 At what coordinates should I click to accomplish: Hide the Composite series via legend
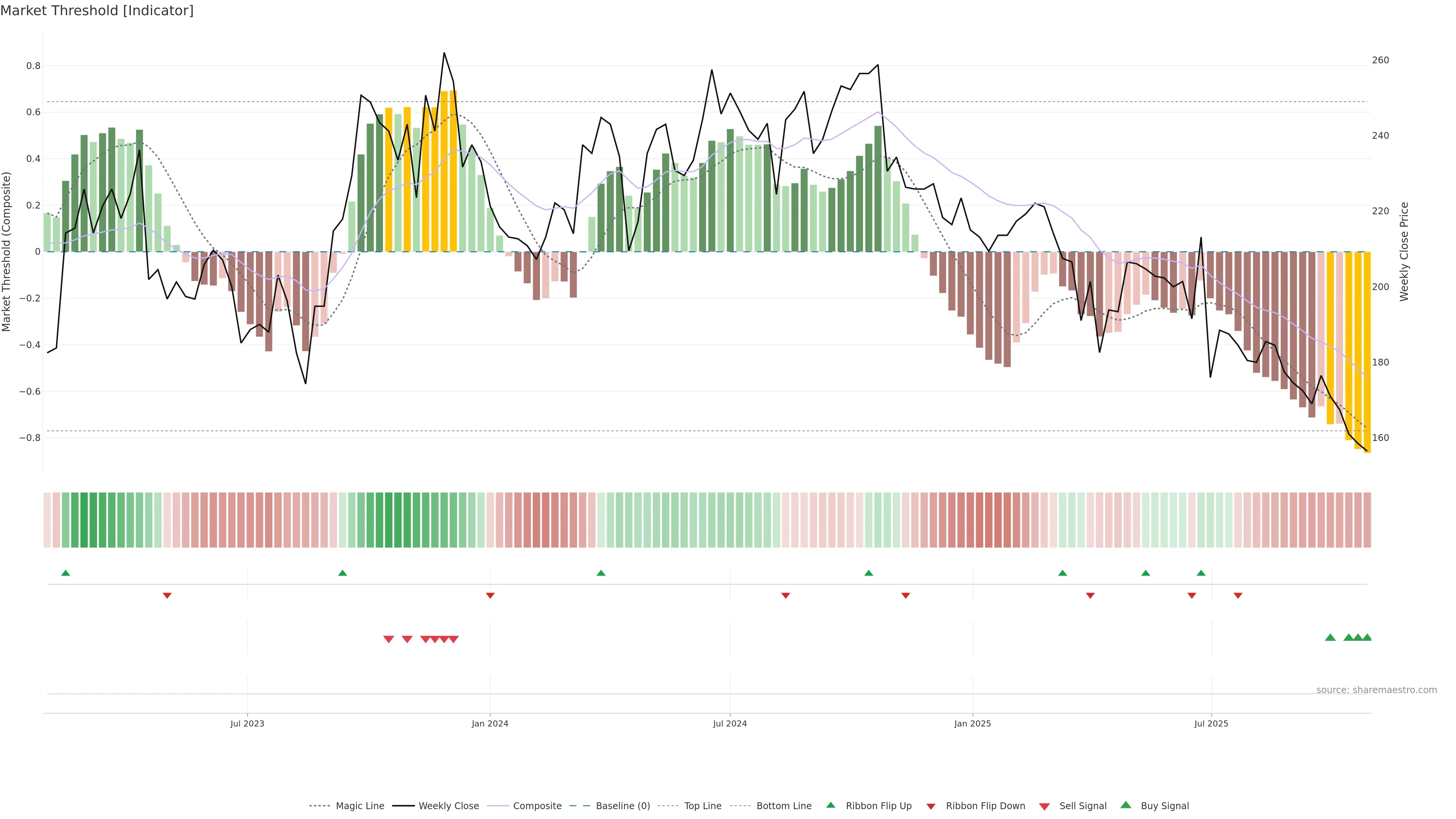coord(537,806)
